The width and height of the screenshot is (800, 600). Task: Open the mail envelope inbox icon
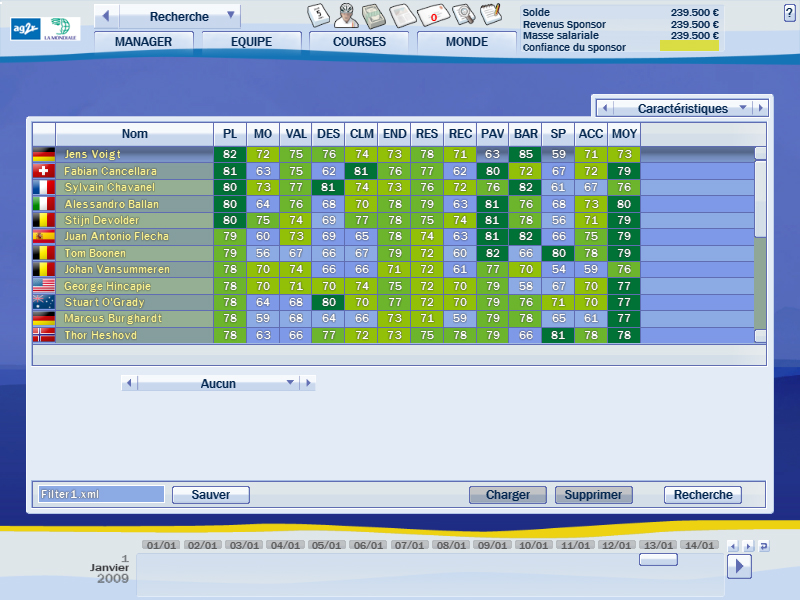(x=432, y=15)
